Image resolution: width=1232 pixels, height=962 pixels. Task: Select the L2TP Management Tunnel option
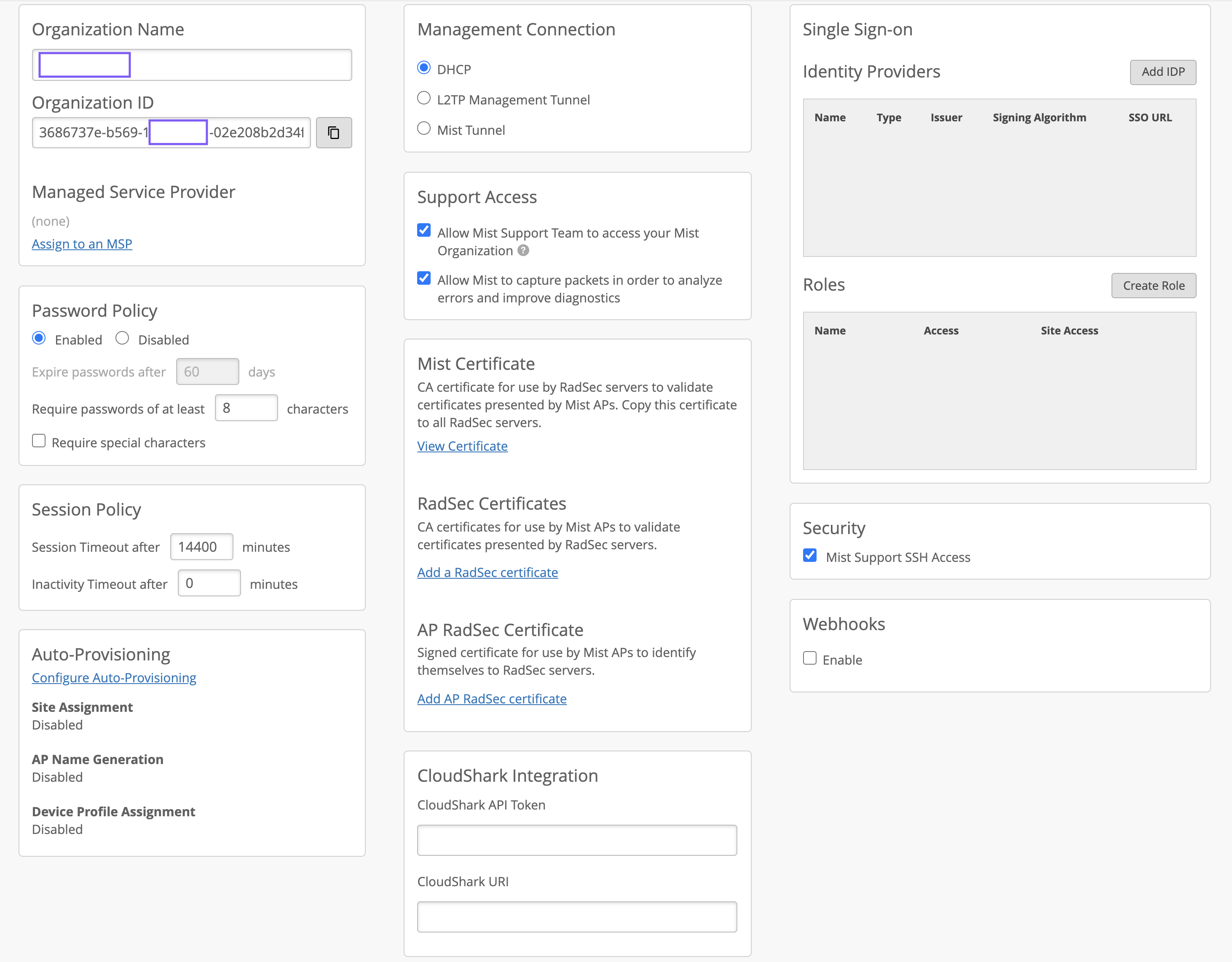[423, 98]
